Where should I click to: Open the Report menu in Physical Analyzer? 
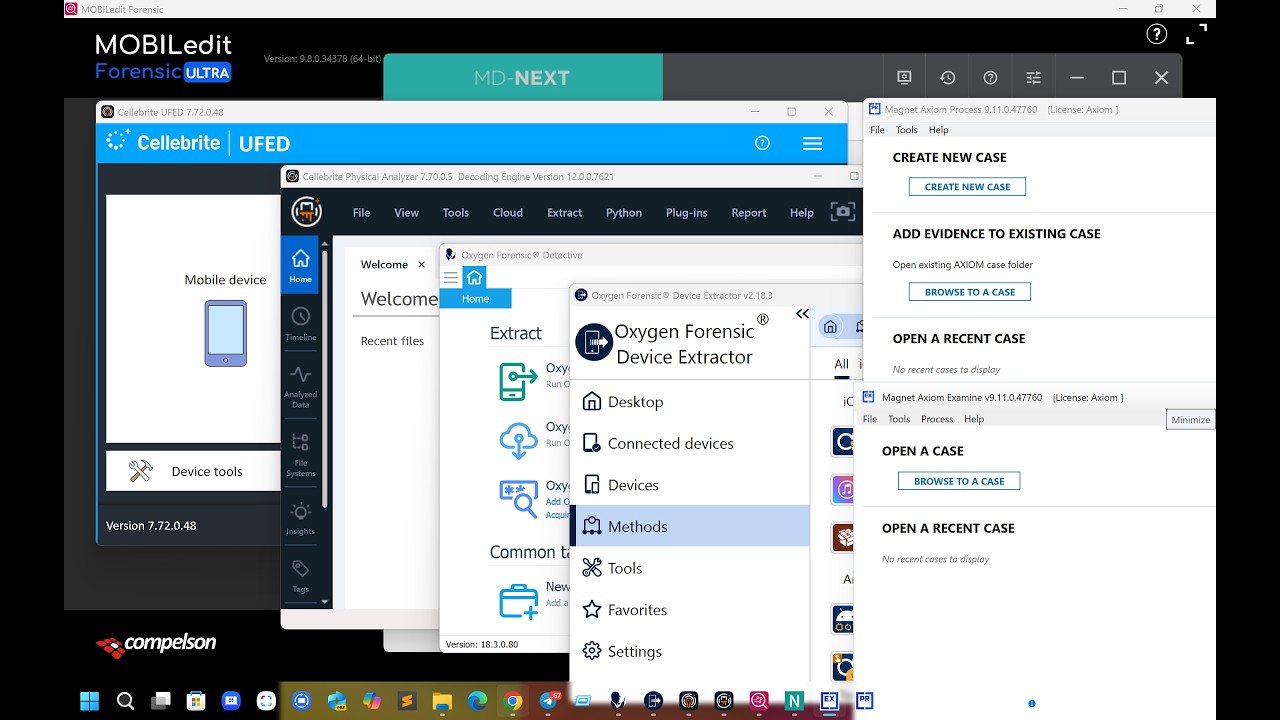click(x=748, y=212)
